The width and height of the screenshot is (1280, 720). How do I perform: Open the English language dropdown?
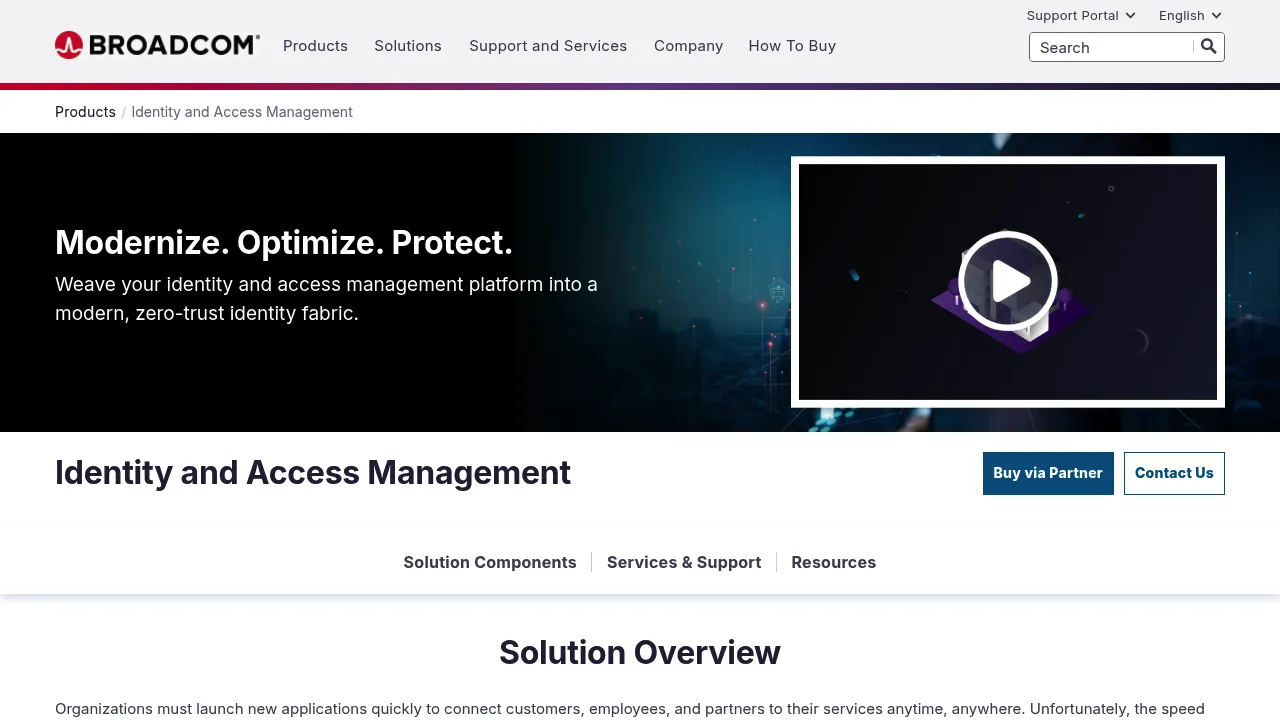(x=1190, y=15)
